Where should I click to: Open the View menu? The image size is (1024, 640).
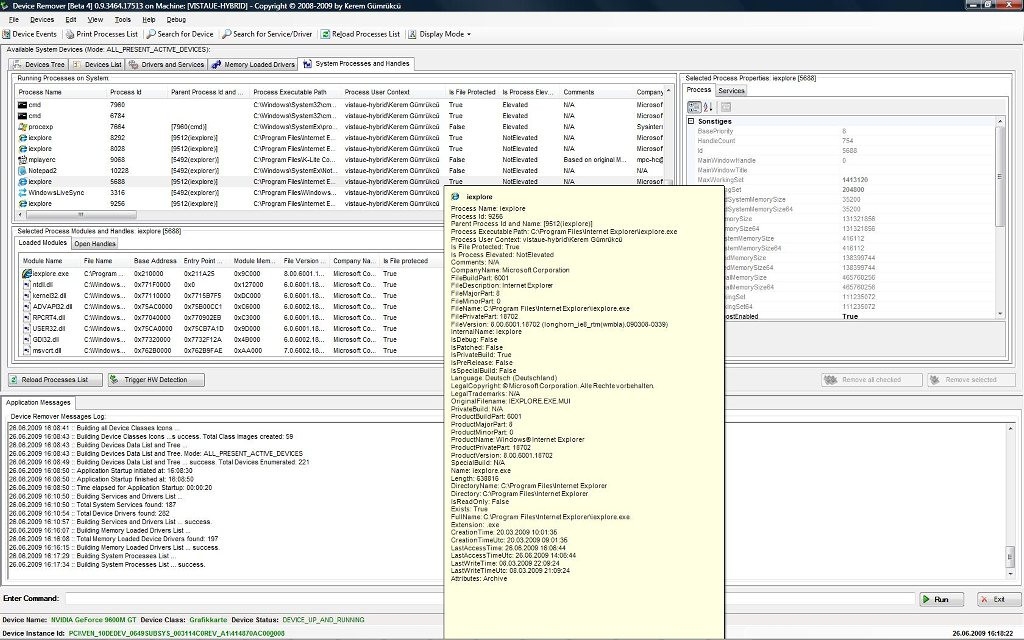tap(95, 20)
